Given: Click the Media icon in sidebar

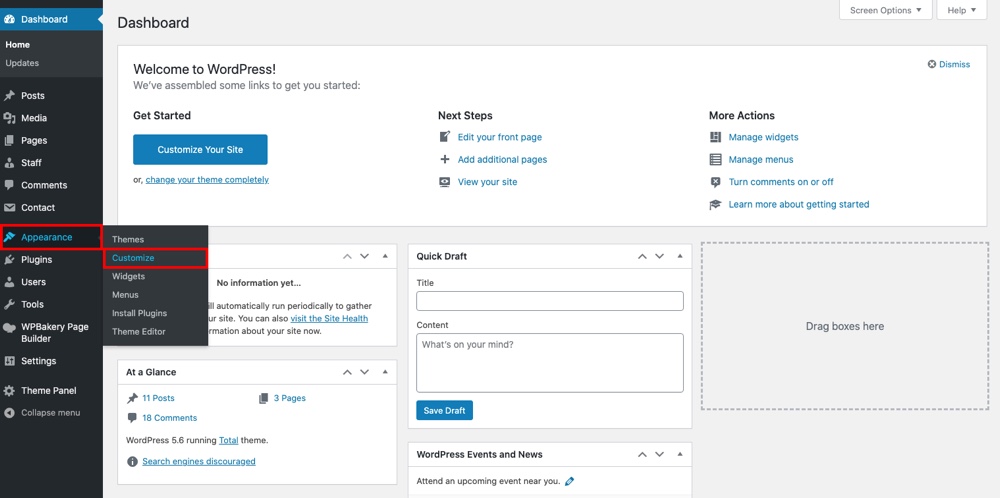Looking at the screenshot, I should coord(9,118).
